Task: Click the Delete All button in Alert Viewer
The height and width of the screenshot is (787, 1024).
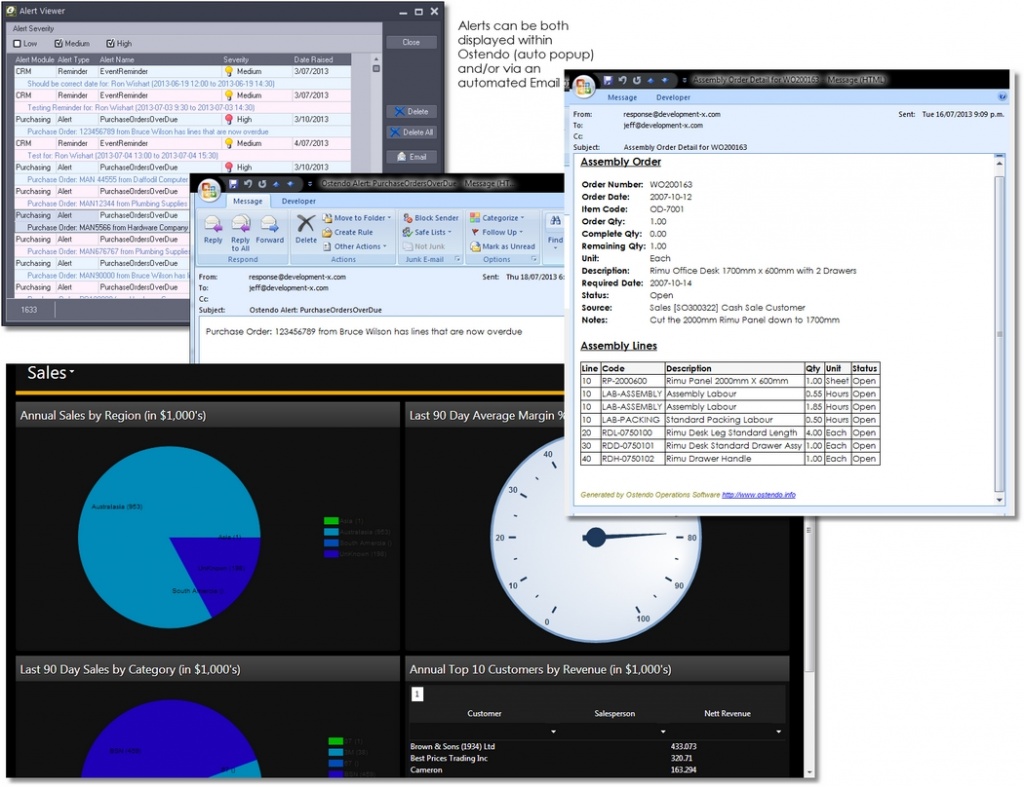Action: coord(411,132)
